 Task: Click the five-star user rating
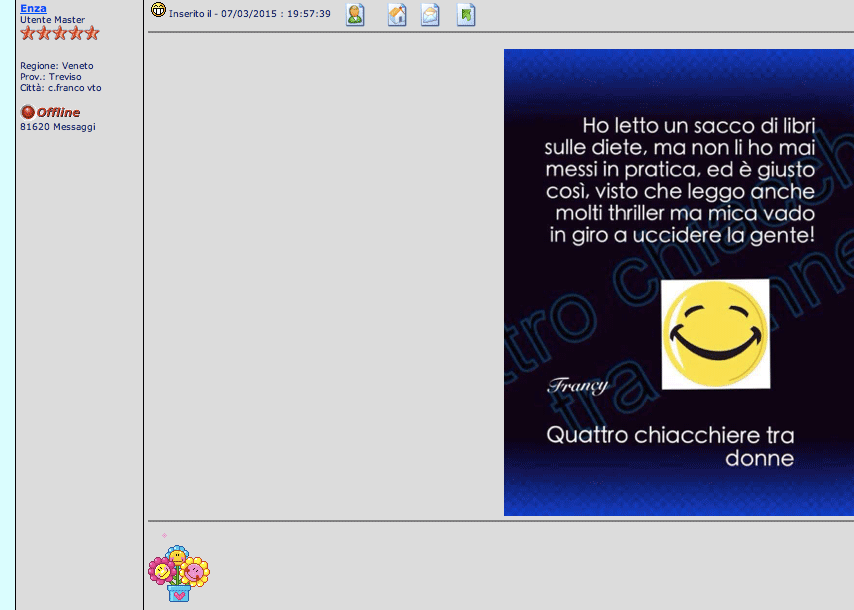[60, 33]
